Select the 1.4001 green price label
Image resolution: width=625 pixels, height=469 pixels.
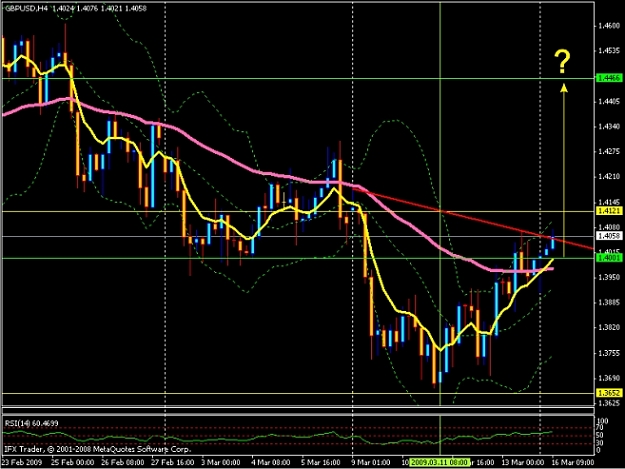[x=609, y=258]
